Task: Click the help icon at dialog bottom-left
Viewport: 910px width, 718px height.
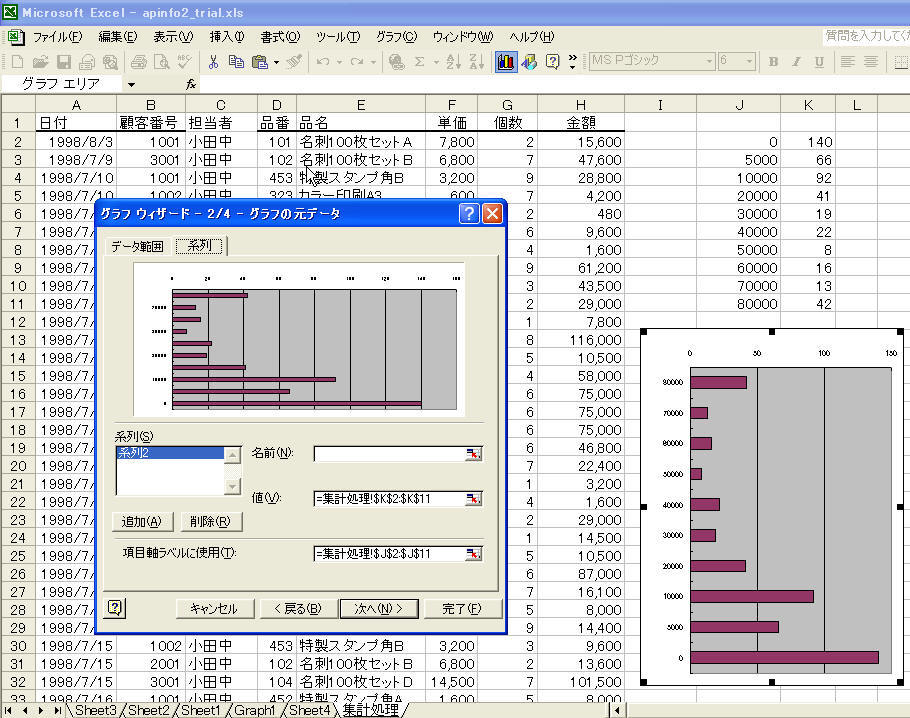Action: (x=115, y=608)
